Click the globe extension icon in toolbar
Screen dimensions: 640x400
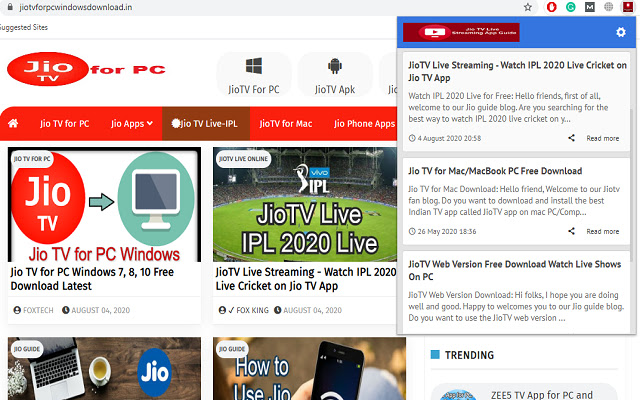pos(609,7)
